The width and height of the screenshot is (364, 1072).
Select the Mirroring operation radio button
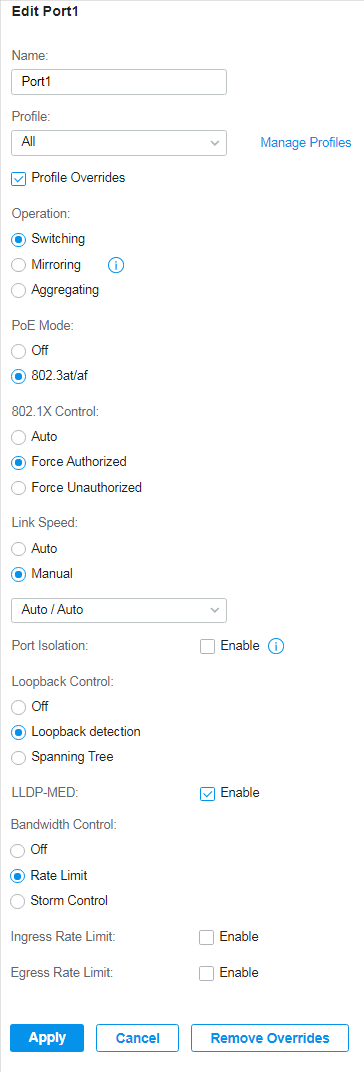click(x=18, y=265)
